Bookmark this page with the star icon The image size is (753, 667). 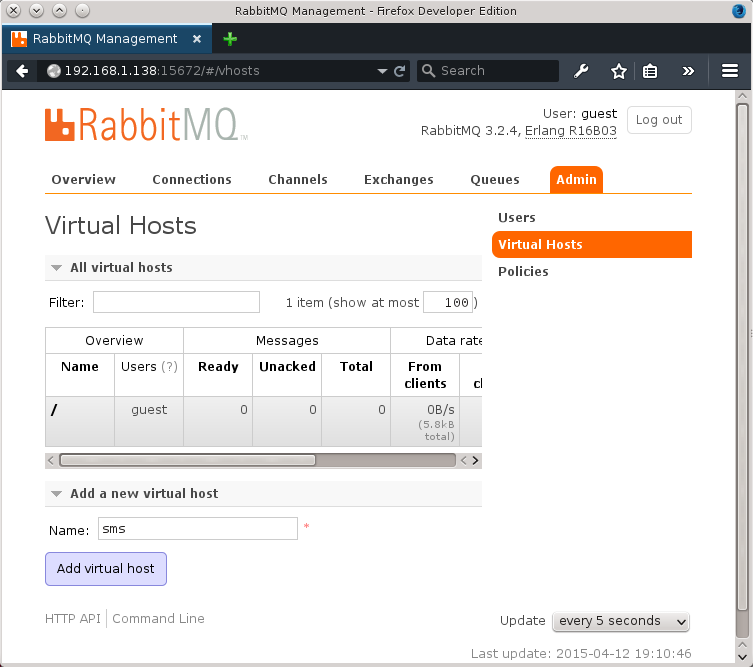pyautogui.click(x=619, y=71)
